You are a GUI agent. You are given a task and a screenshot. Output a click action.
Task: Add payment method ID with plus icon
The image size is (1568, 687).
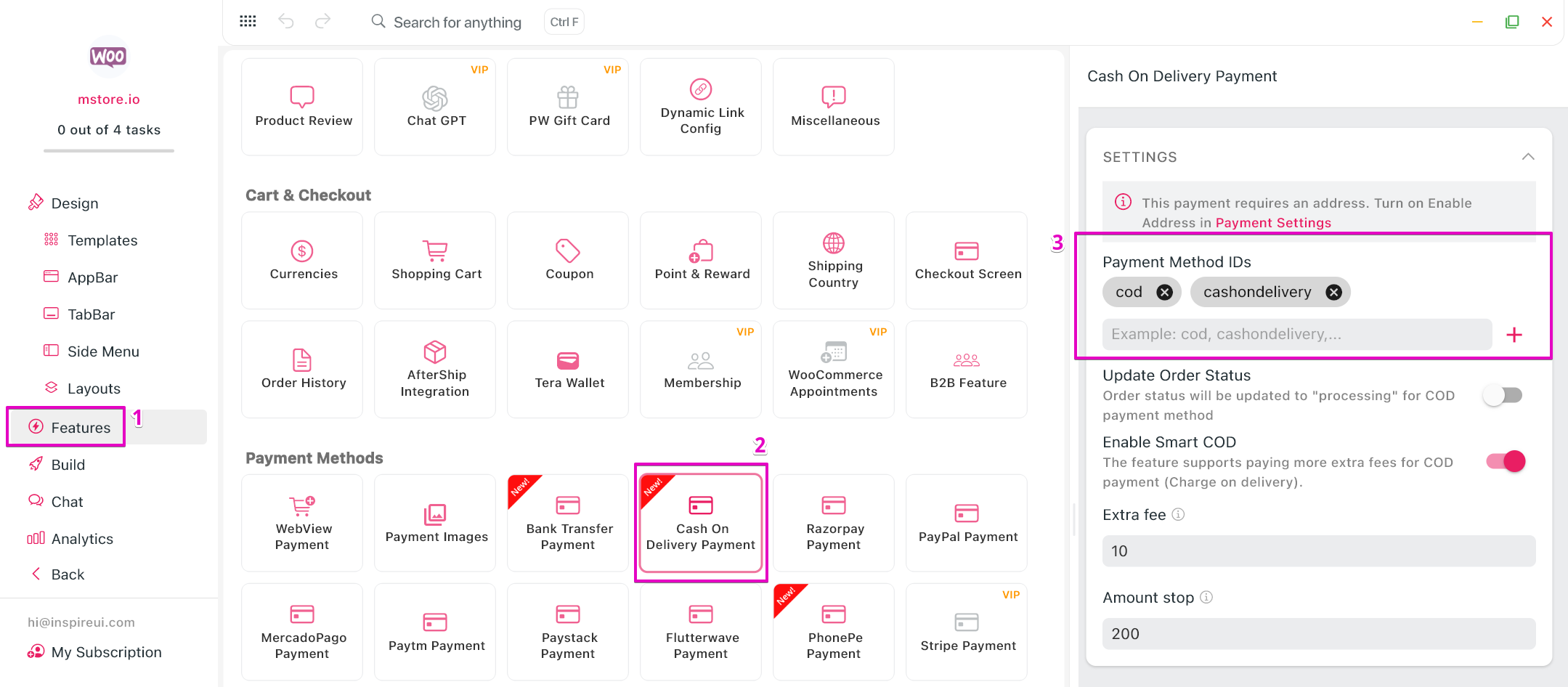1514,335
